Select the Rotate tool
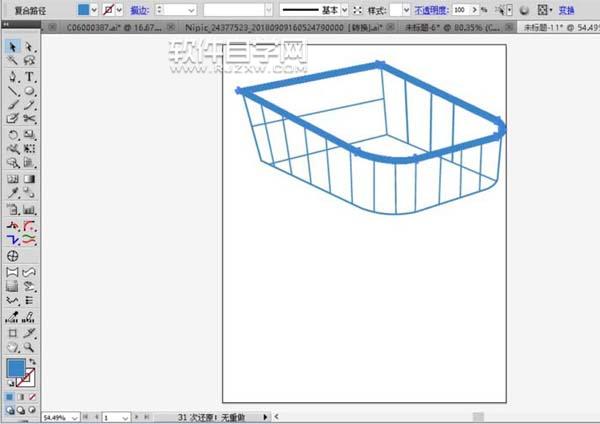The width and height of the screenshot is (600, 424). tap(12, 134)
